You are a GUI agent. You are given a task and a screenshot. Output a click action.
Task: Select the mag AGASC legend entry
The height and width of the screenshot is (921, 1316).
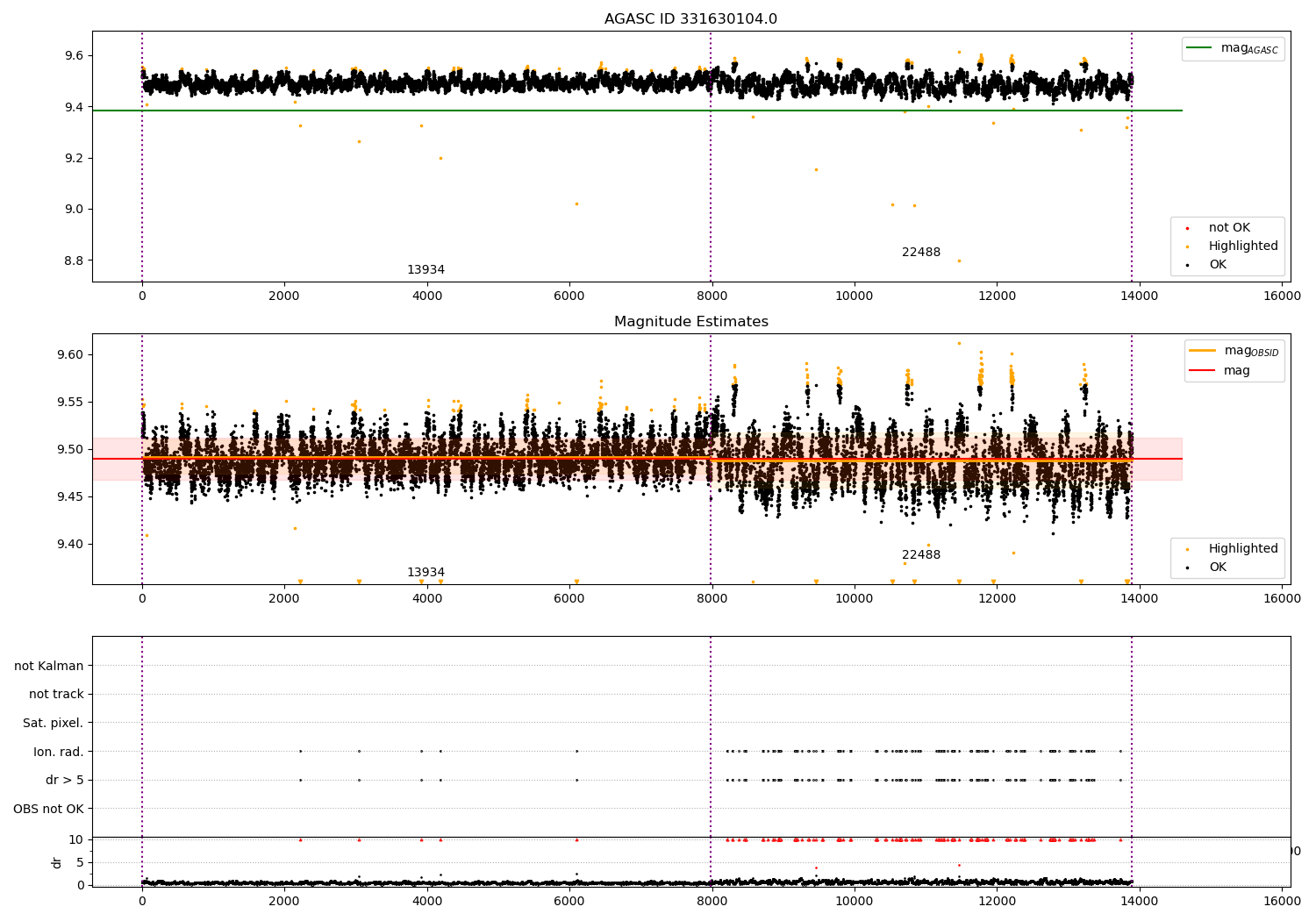click(x=1233, y=48)
